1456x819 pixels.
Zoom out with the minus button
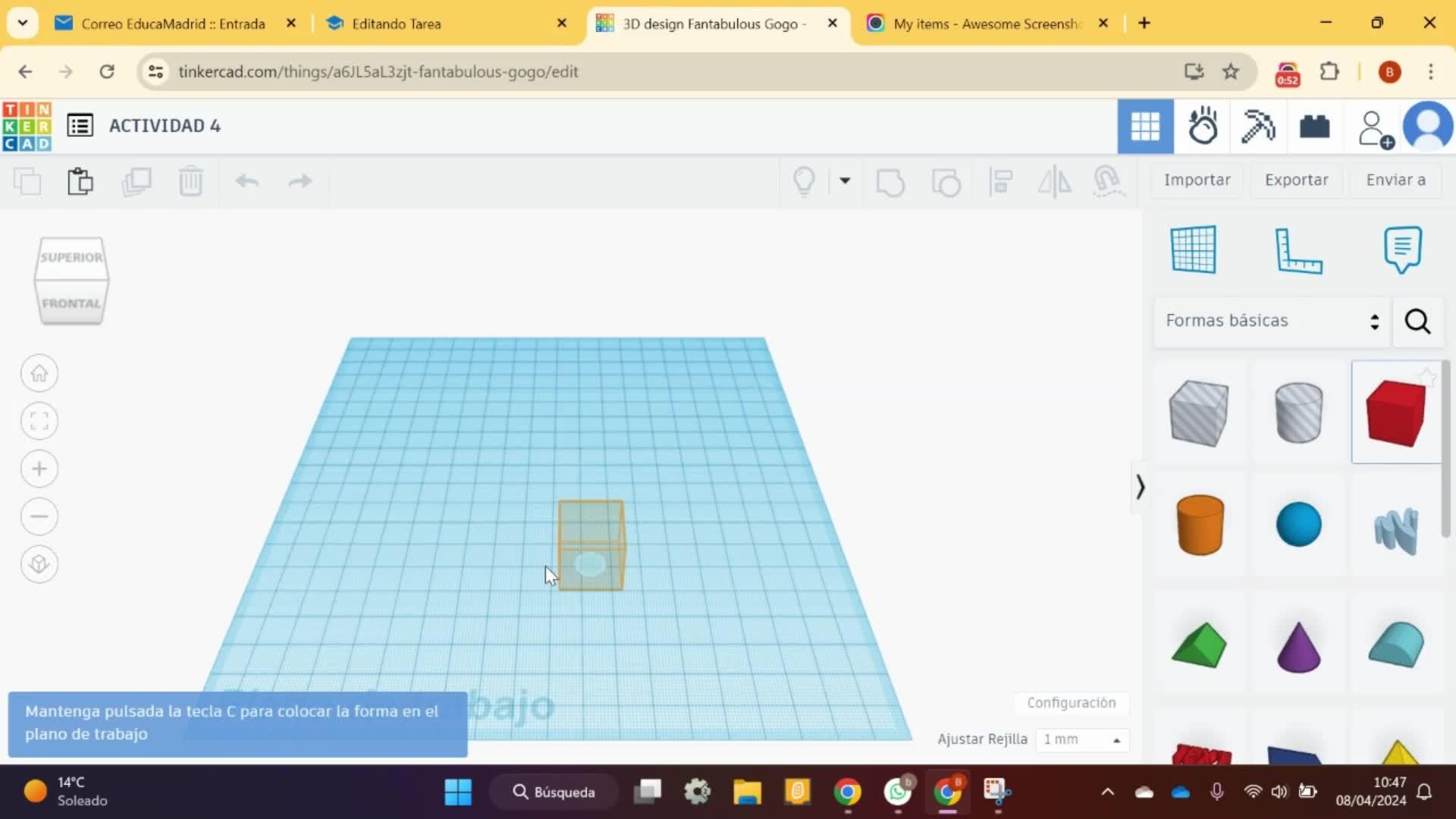(39, 516)
